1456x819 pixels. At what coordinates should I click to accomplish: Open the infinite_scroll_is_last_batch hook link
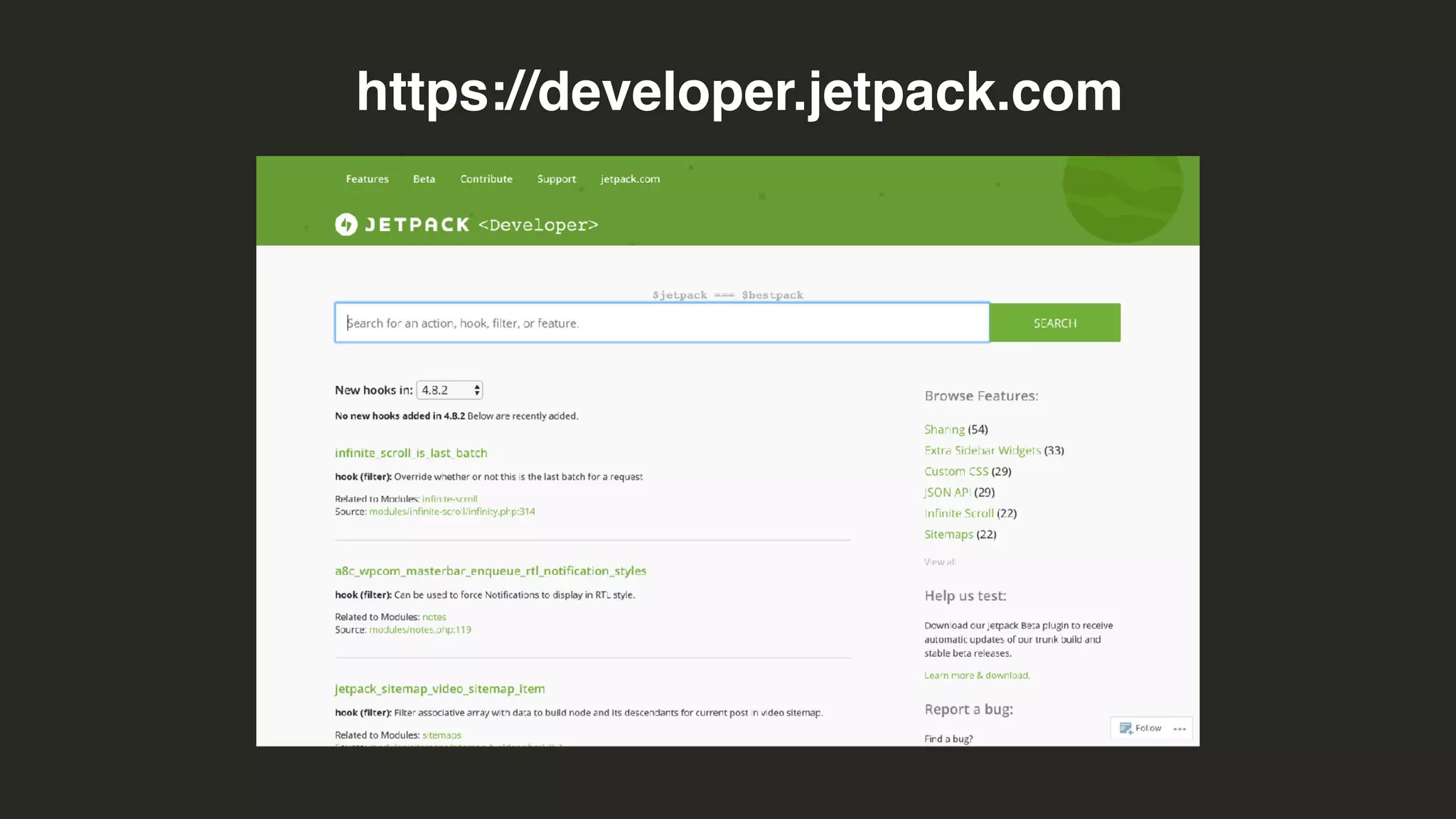411,453
